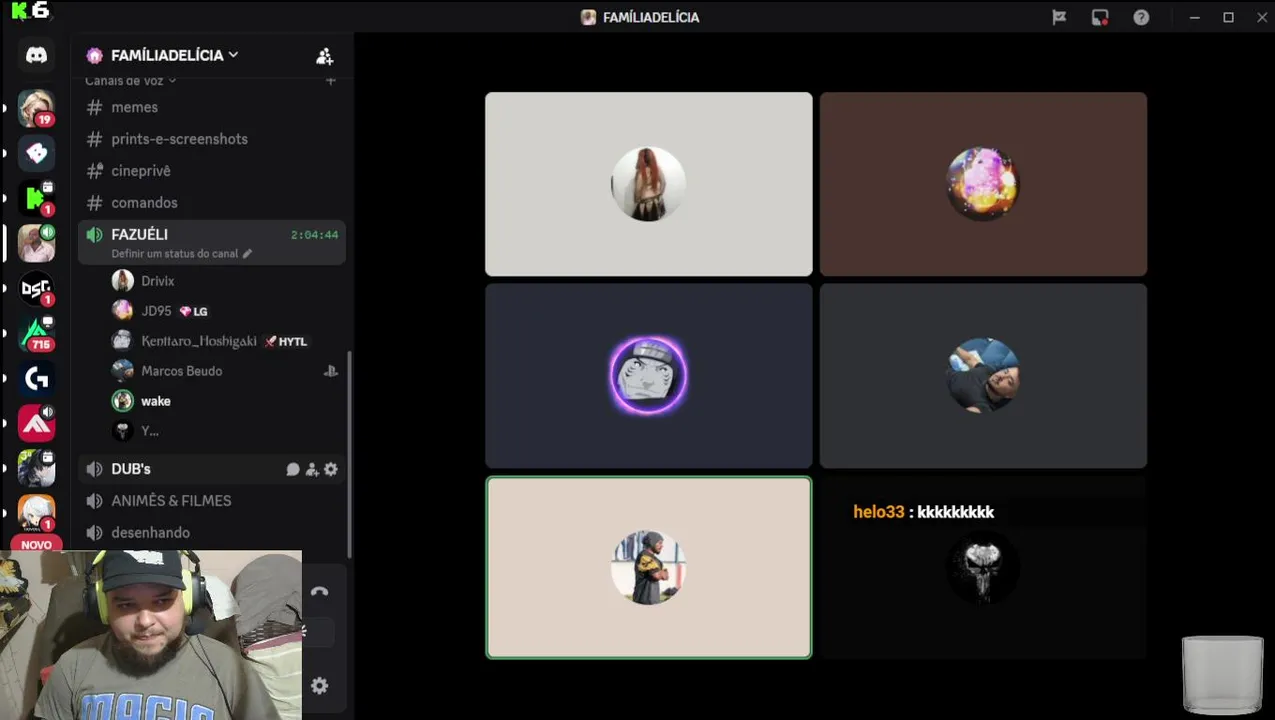Create an invite for the DUB's channel
The image size is (1275, 720).
click(312, 469)
